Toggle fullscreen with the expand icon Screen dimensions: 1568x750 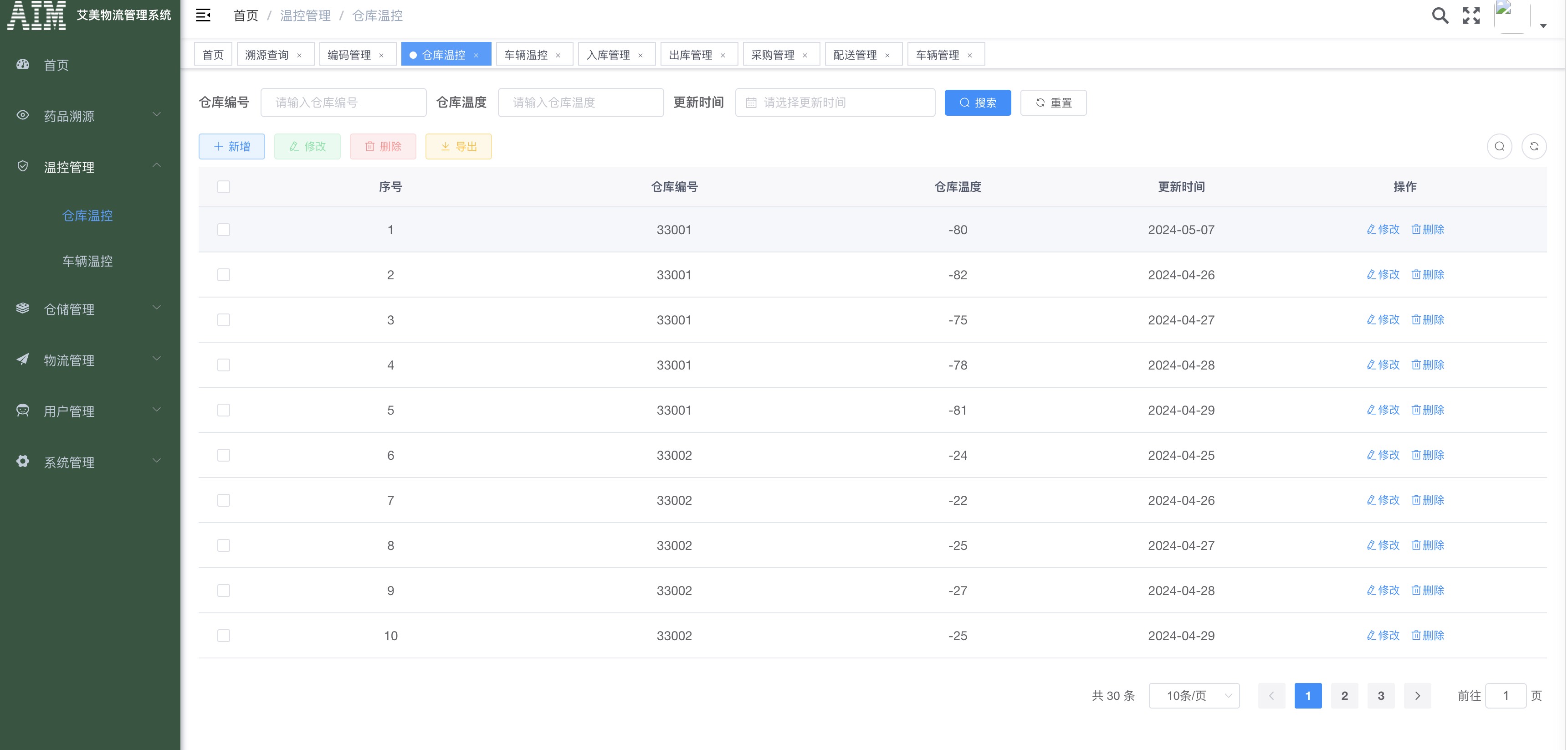(x=1471, y=15)
